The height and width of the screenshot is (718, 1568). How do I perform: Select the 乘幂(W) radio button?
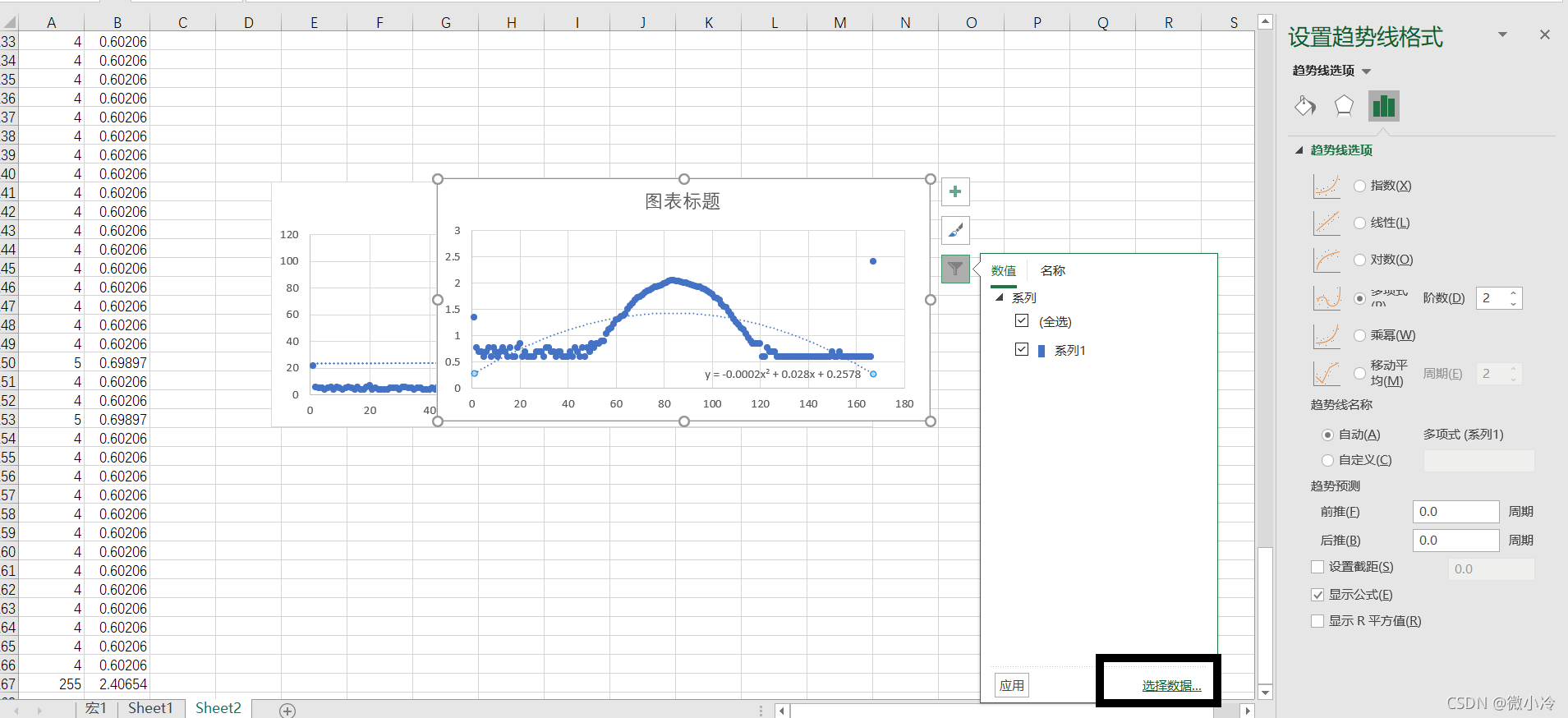[1359, 335]
